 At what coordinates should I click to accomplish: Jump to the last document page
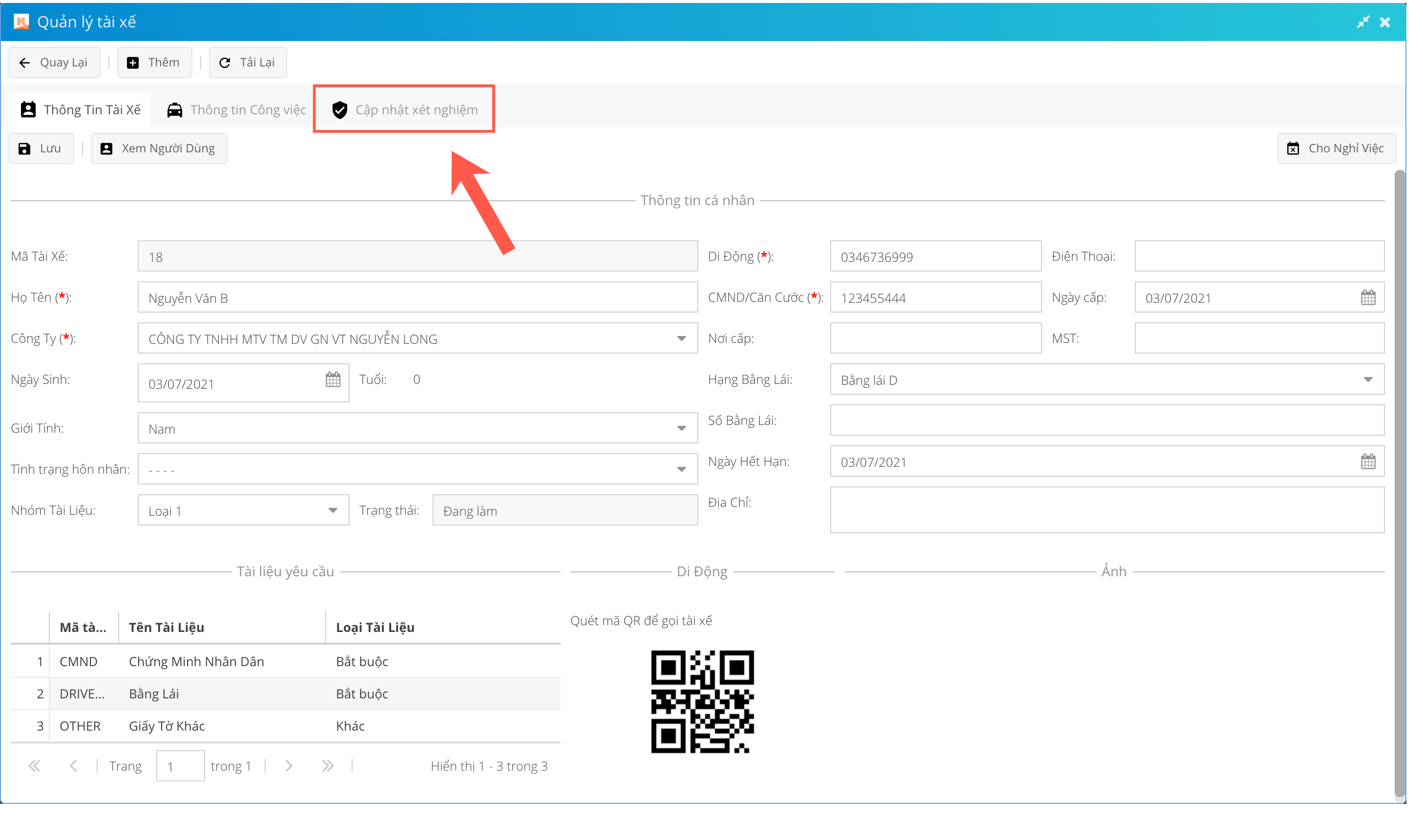[x=328, y=766]
